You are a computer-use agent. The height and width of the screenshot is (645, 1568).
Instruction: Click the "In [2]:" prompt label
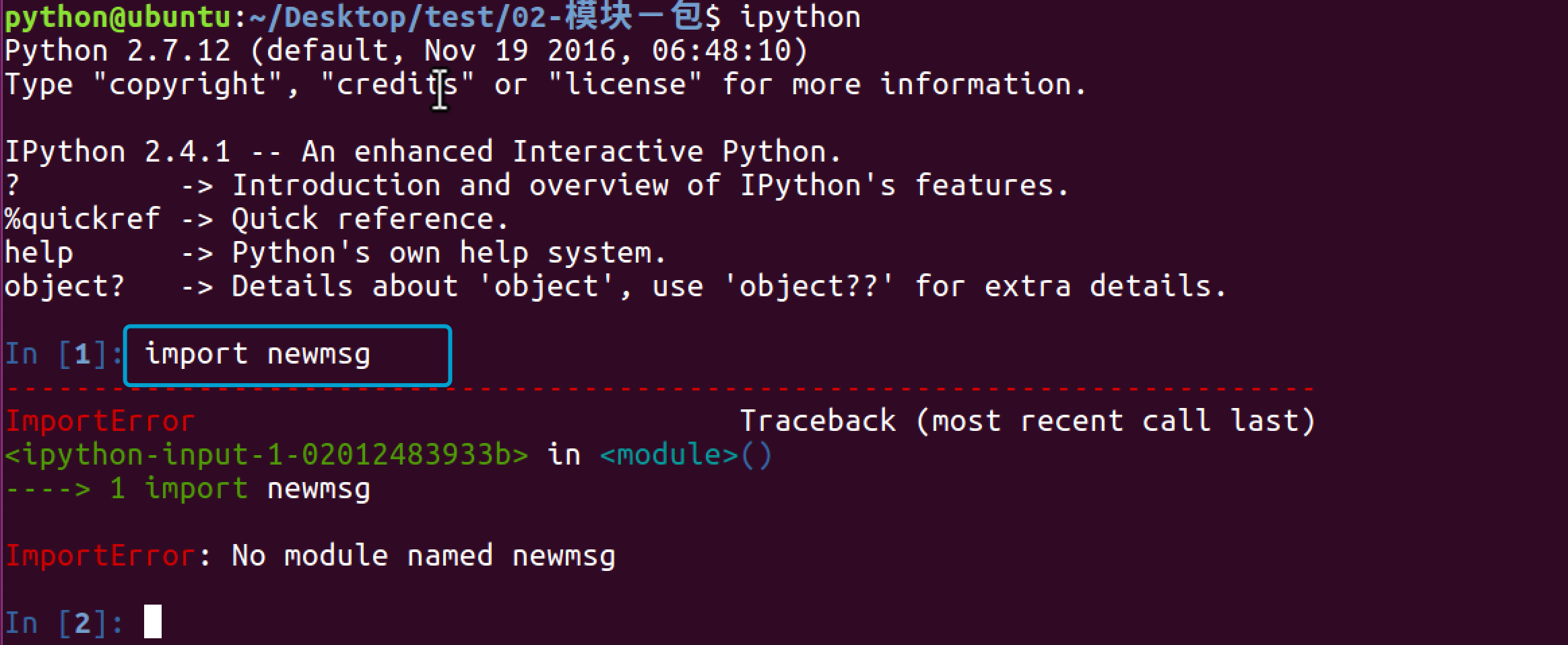[x=64, y=623]
